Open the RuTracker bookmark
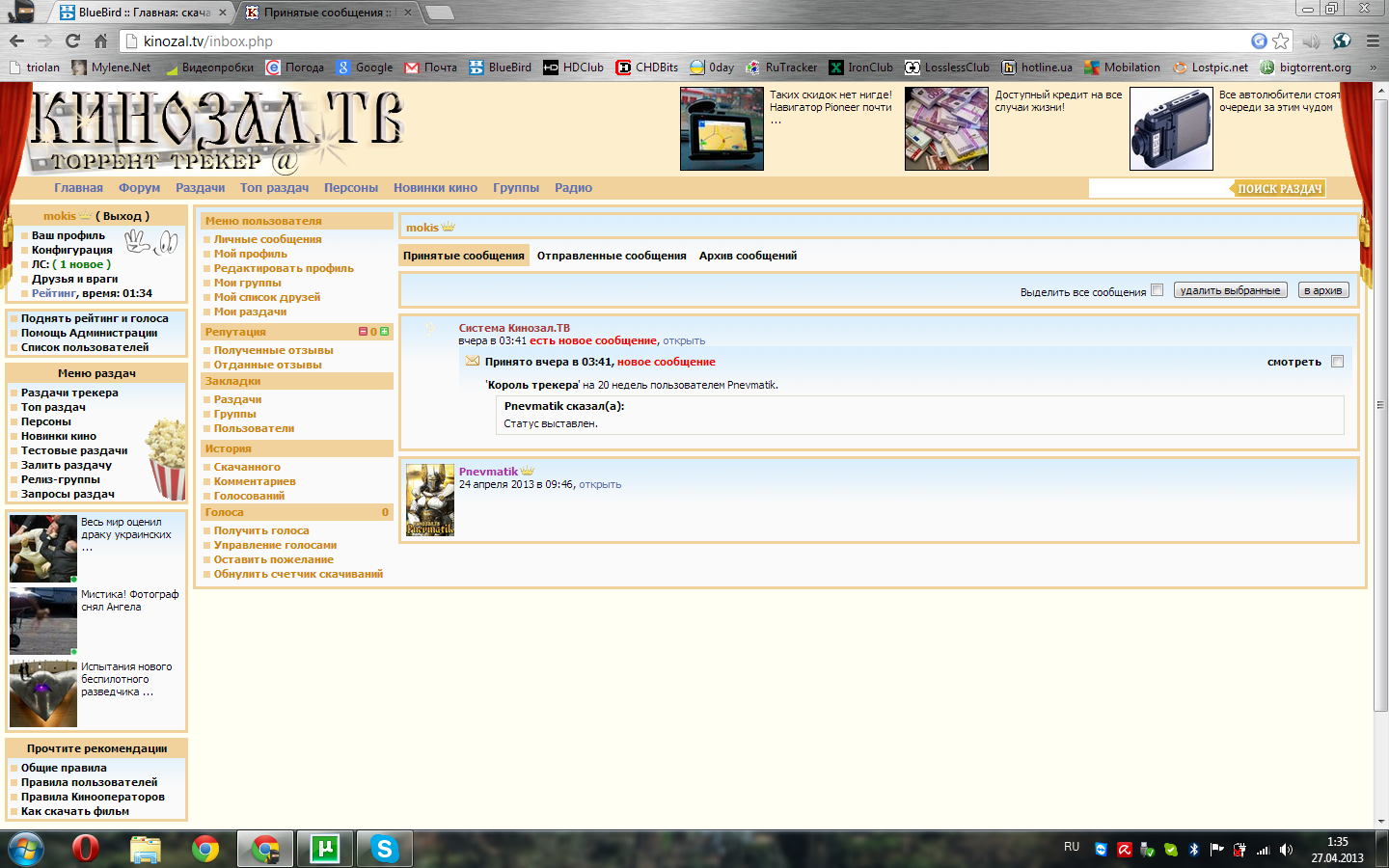Image resolution: width=1389 pixels, height=868 pixels. (781, 68)
